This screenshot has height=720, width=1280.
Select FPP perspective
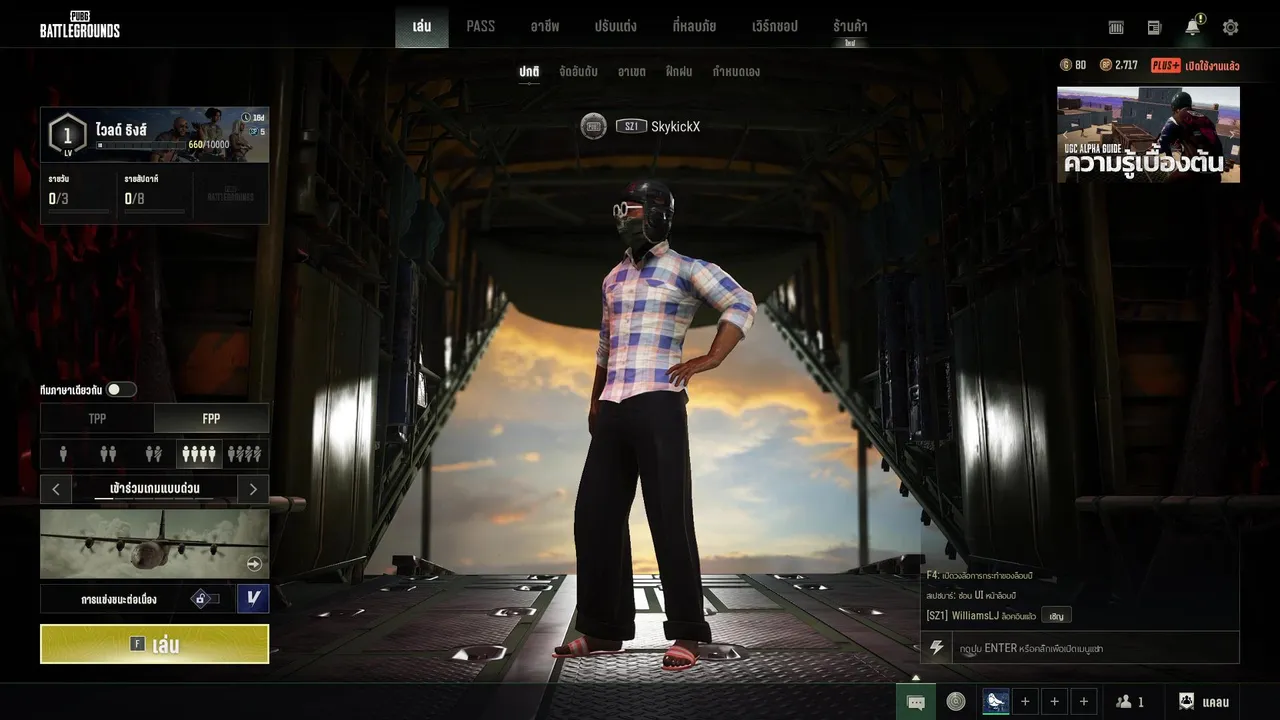[211, 418]
